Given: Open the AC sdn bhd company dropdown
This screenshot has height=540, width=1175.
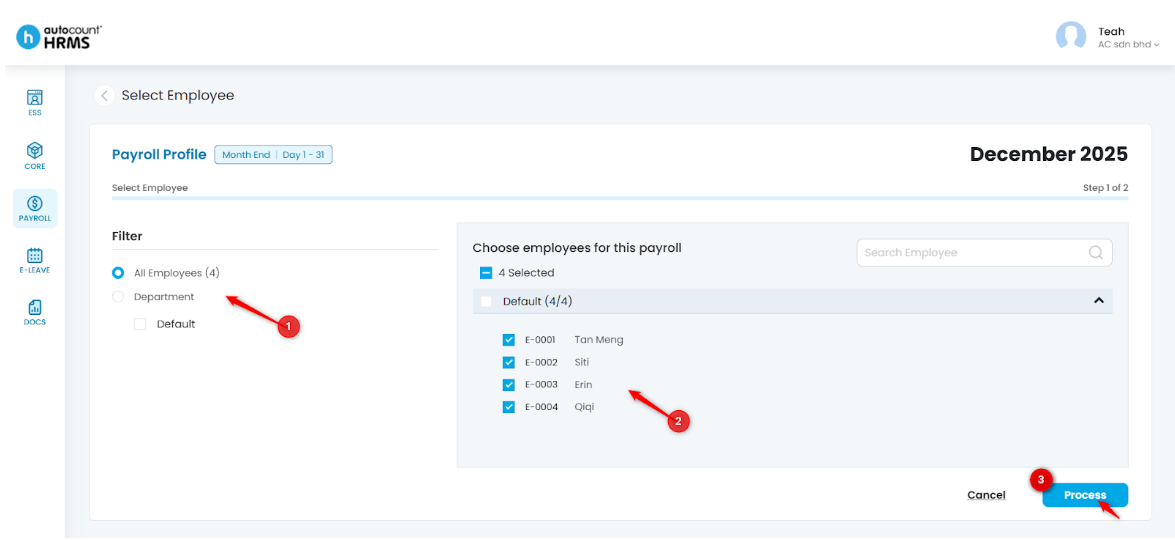Looking at the screenshot, I should pos(1129,44).
